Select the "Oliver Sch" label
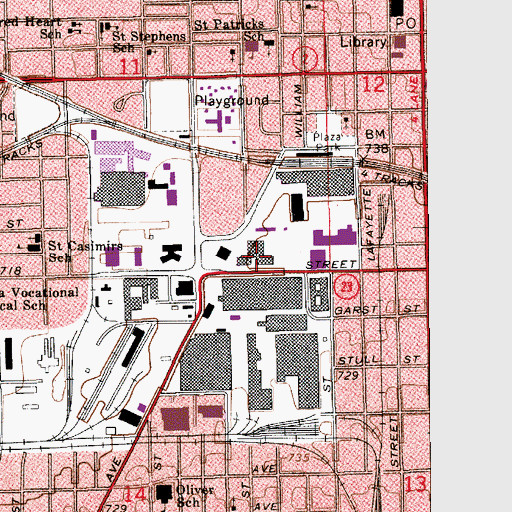512x512 pixels. (x=195, y=496)
